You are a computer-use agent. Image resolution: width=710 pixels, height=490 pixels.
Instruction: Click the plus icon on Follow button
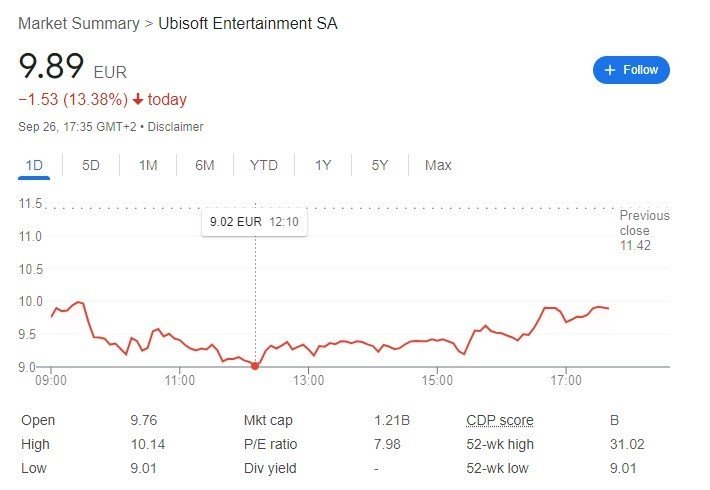click(x=610, y=70)
